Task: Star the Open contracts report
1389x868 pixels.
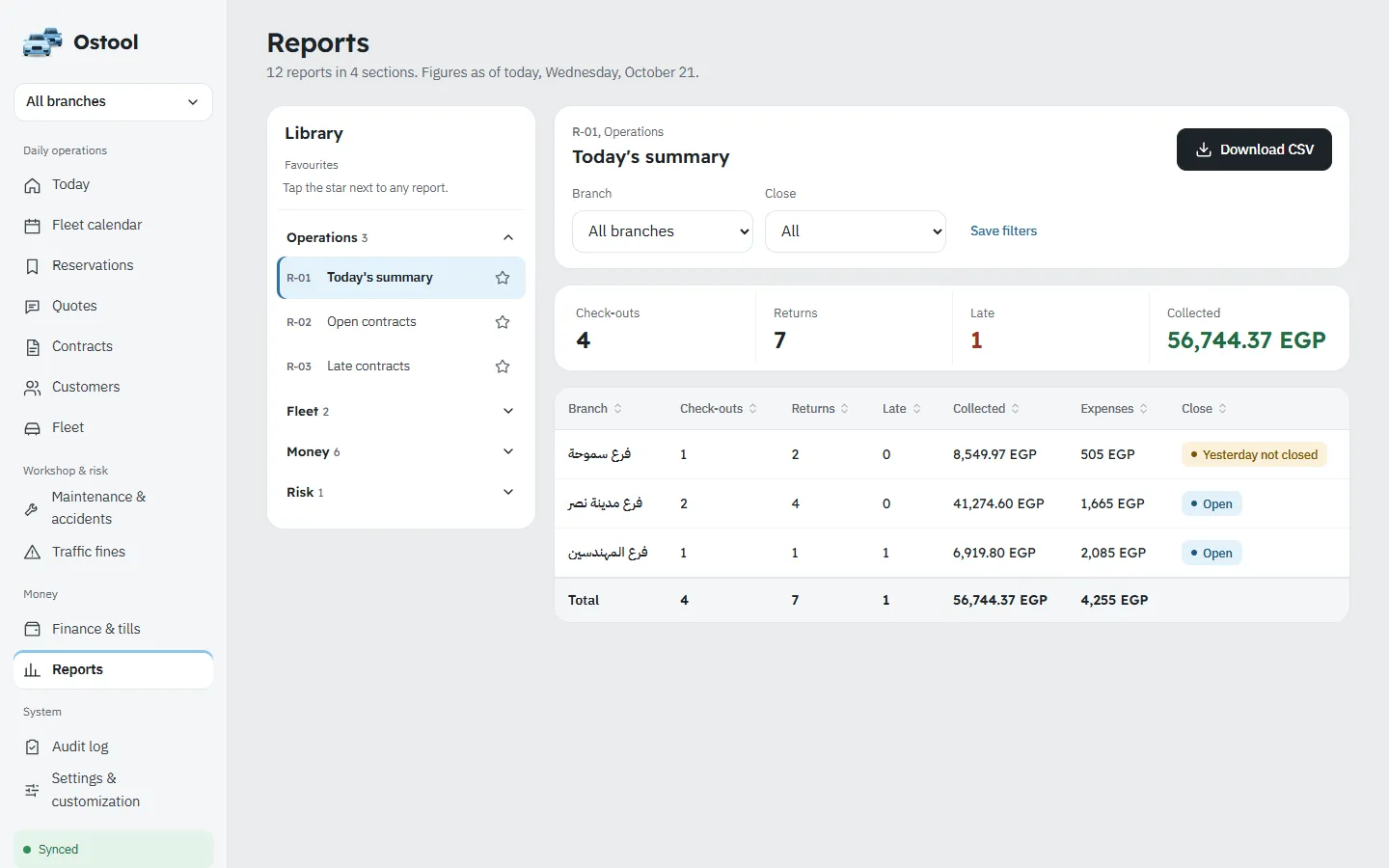Action: pyautogui.click(x=503, y=322)
